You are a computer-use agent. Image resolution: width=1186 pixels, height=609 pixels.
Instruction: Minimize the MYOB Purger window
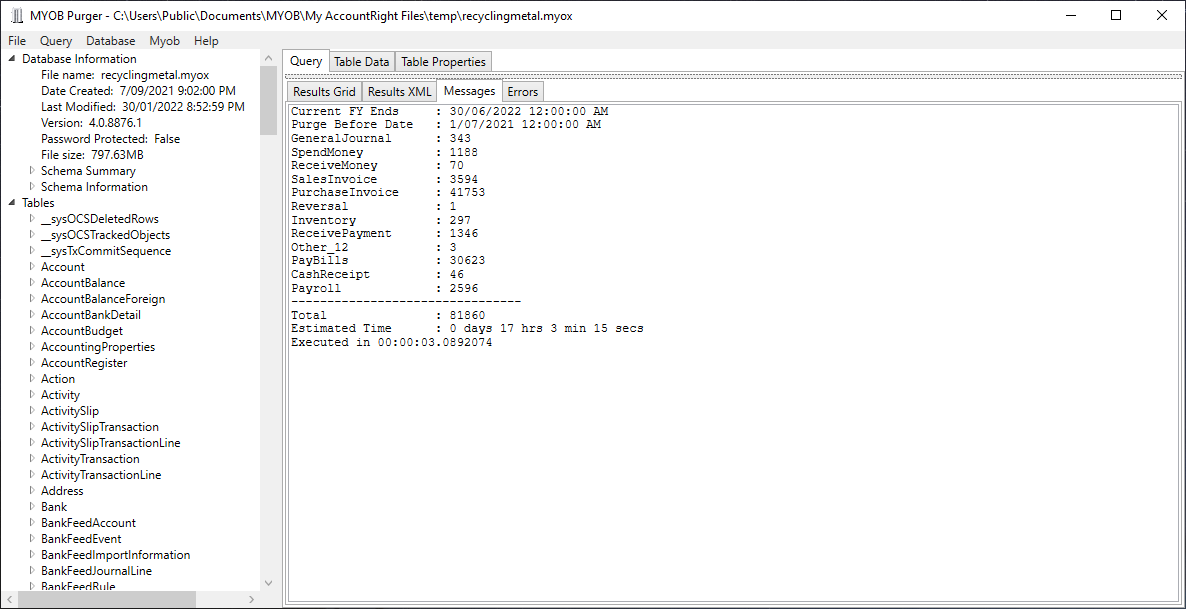(x=1071, y=15)
